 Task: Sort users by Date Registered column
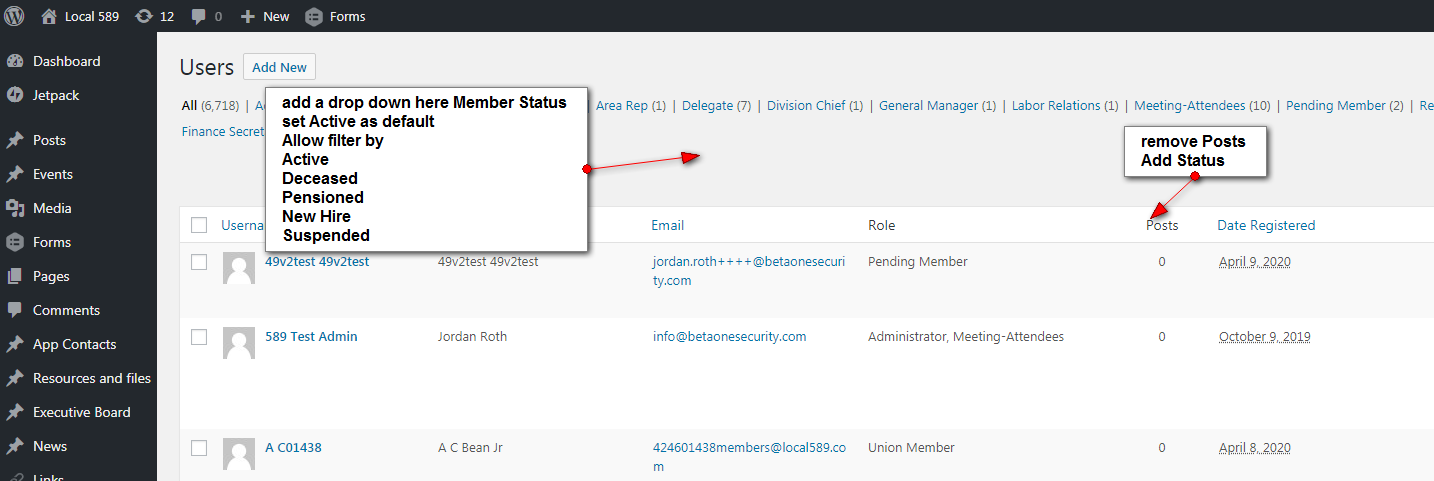coord(1265,225)
